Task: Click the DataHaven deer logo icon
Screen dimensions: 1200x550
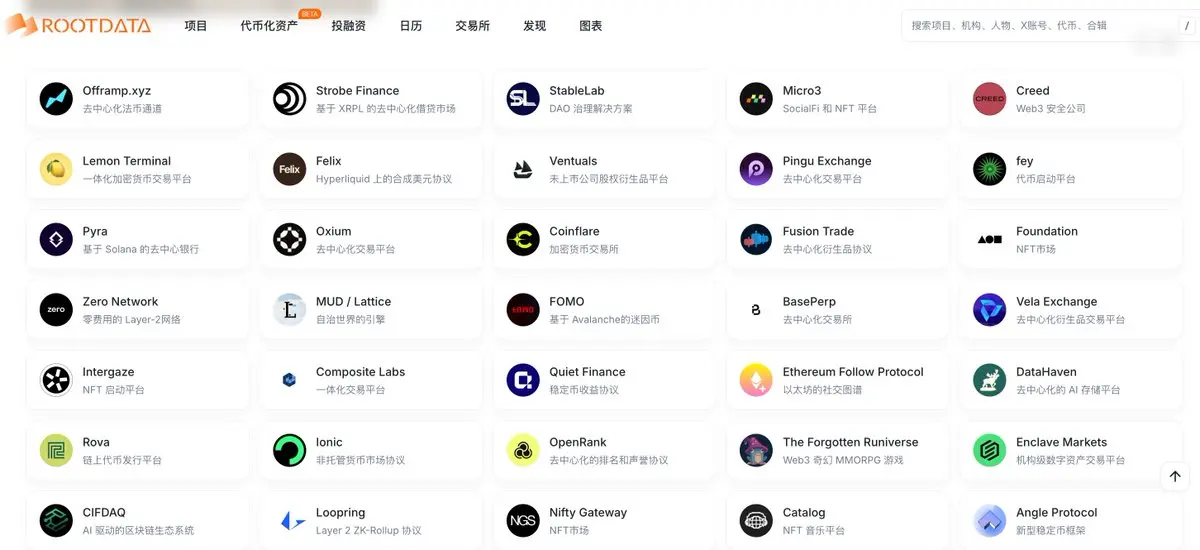Action: click(990, 380)
